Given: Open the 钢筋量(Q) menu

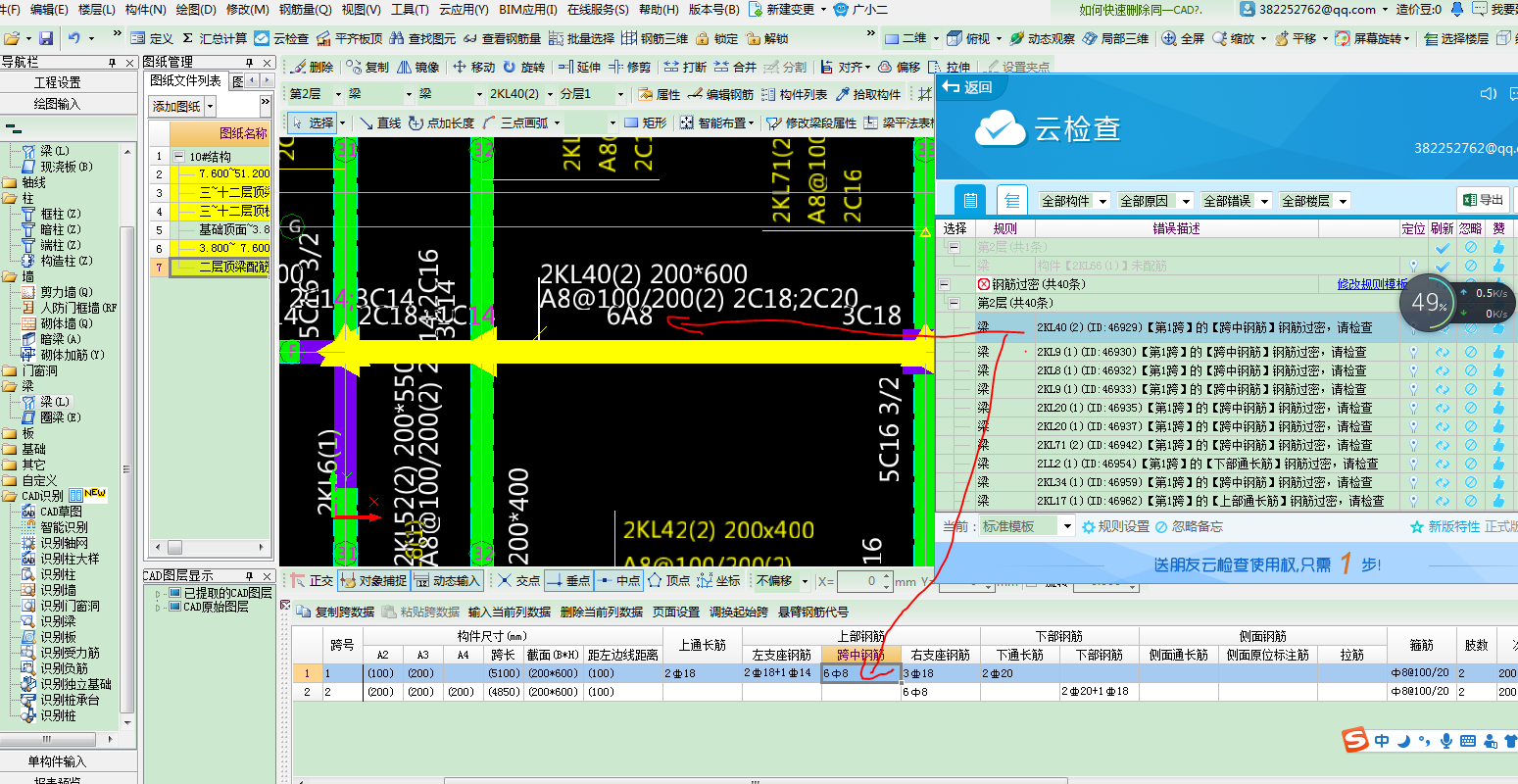Looking at the screenshot, I should tap(305, 9).
